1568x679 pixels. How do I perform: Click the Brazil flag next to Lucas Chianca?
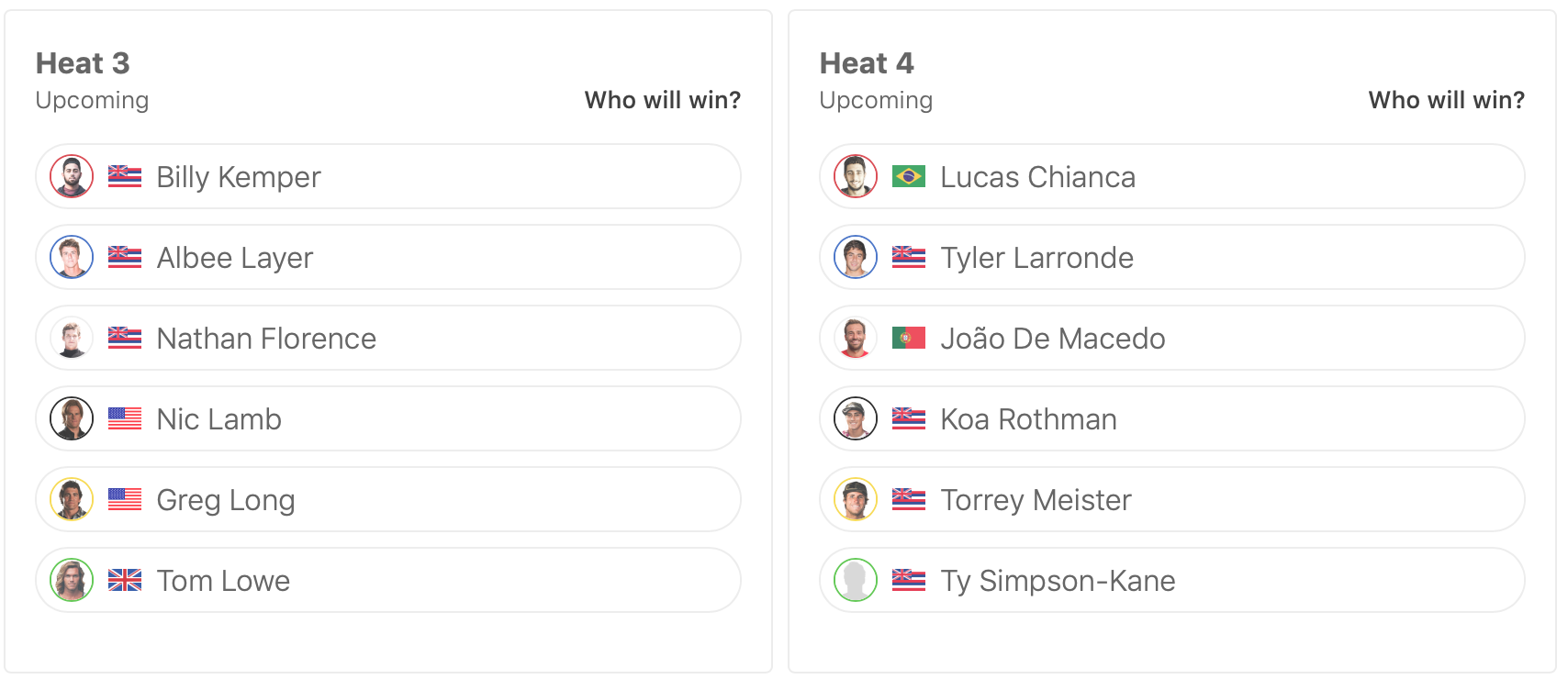909,176
